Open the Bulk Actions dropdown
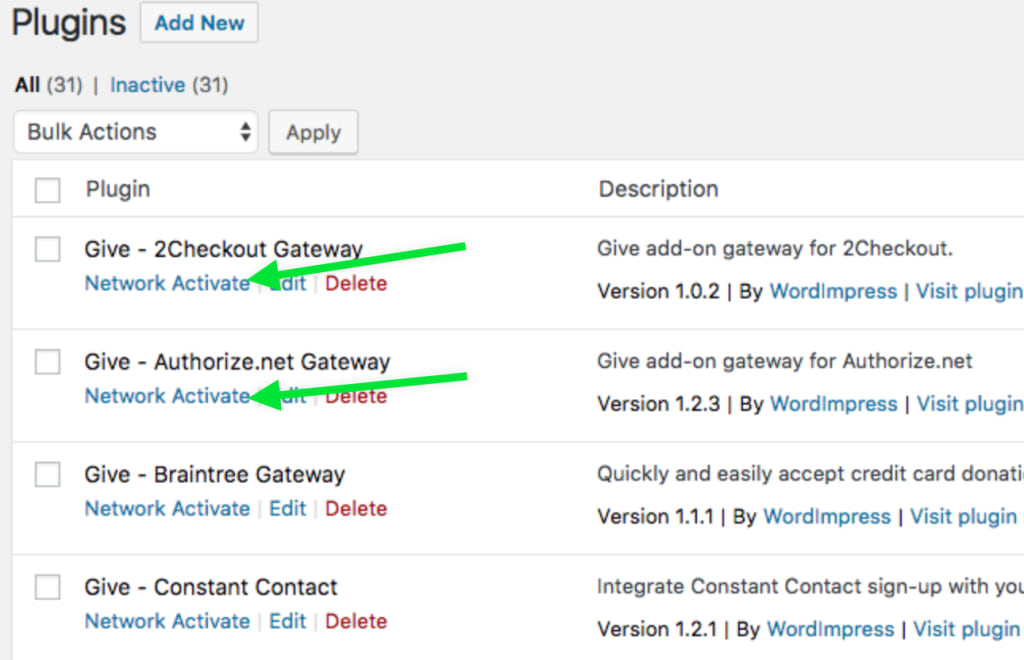This screenshot has width=1024, height=660. coord(135,132)
